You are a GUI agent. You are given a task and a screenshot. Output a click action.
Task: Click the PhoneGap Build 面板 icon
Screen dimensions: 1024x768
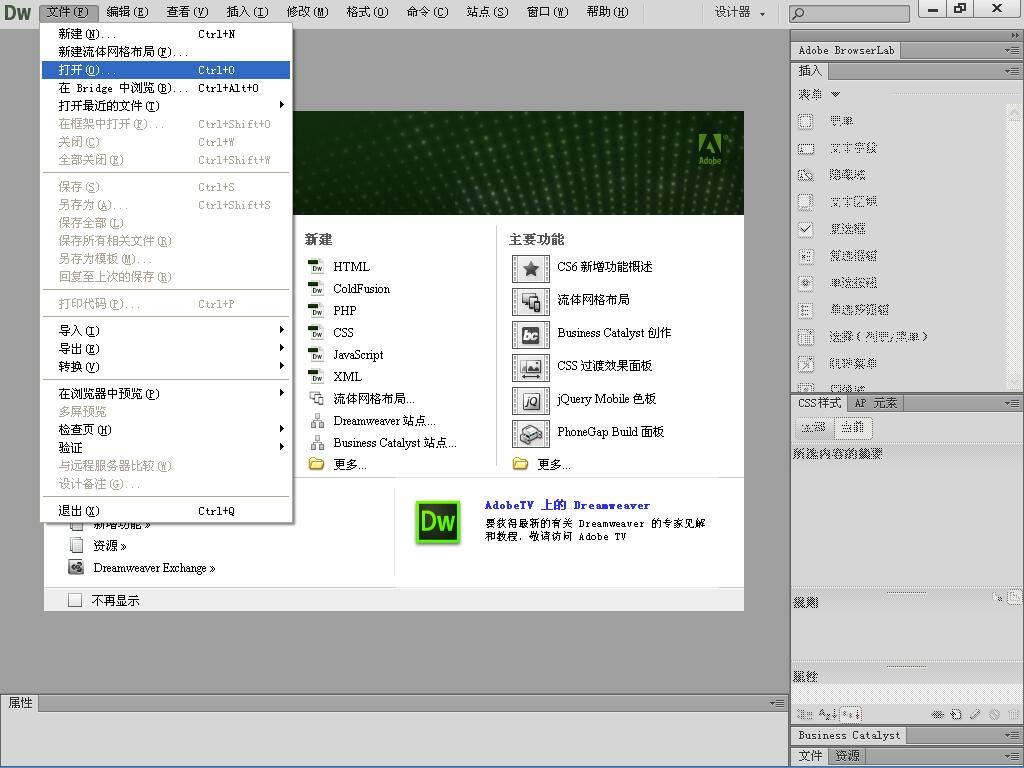tap(530, 433)
